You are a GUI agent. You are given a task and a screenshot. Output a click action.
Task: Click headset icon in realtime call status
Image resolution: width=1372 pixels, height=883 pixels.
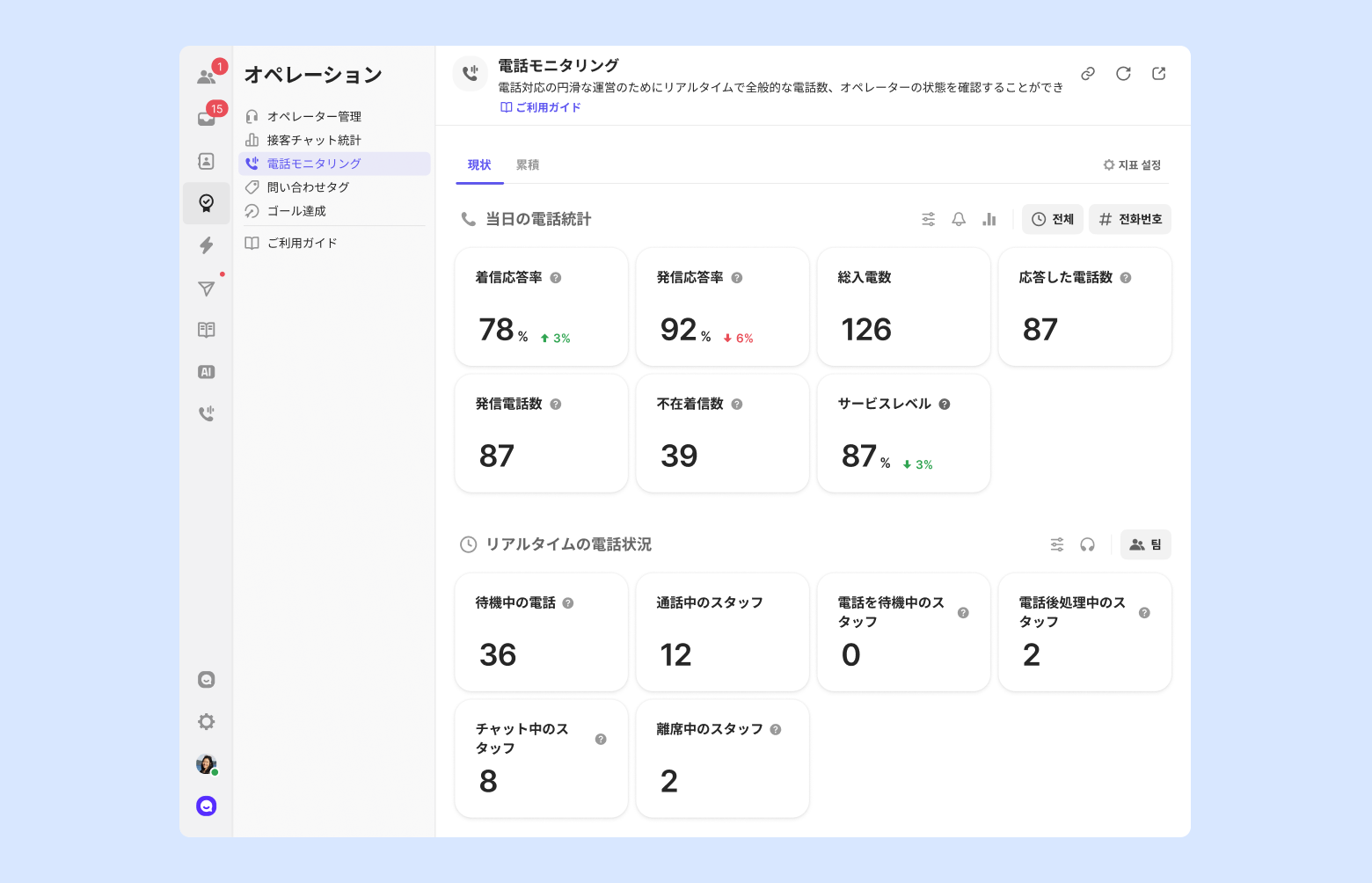[x=1087, y=544]
